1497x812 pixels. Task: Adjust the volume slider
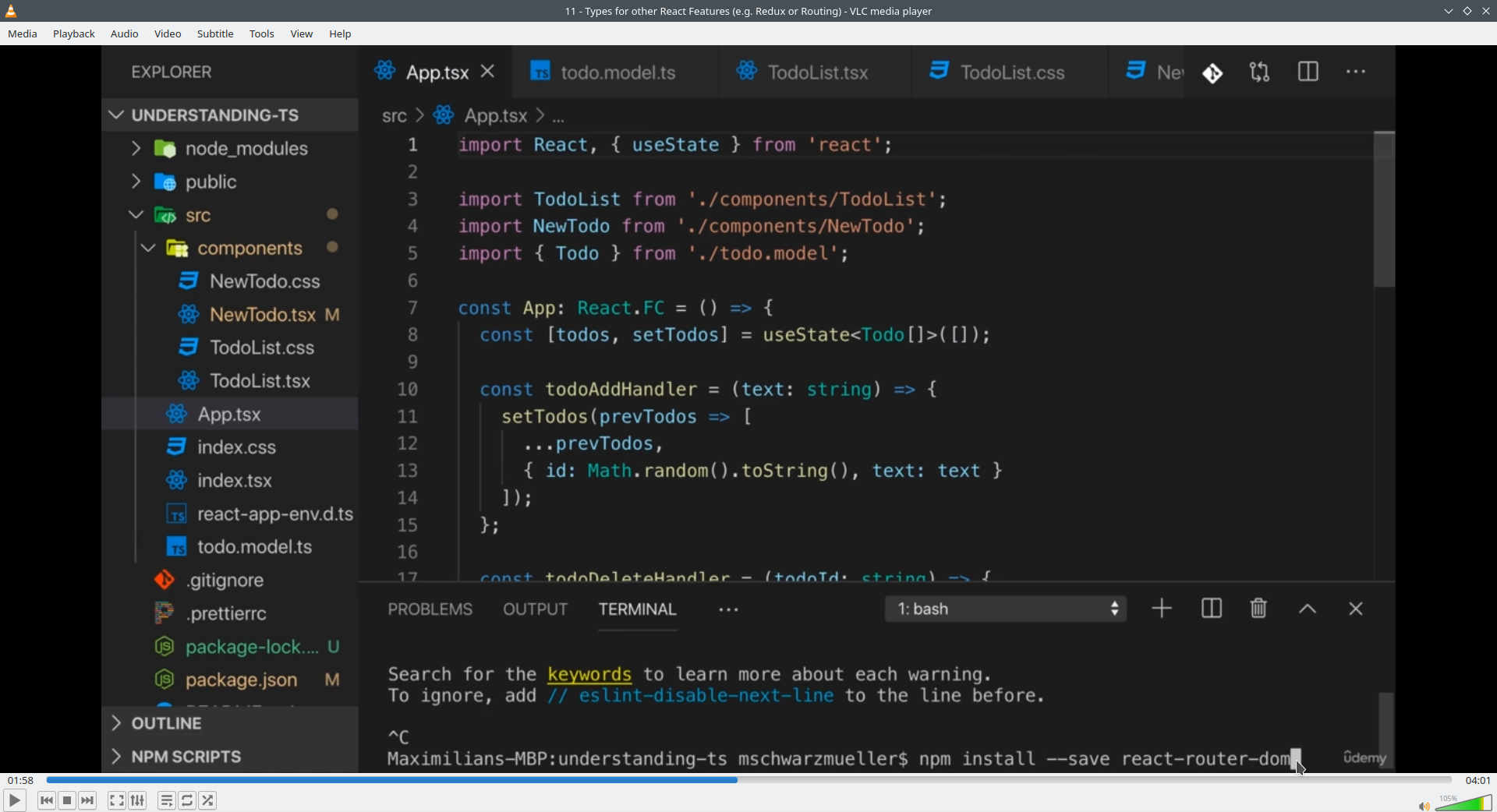click(x=1463, y=803)
